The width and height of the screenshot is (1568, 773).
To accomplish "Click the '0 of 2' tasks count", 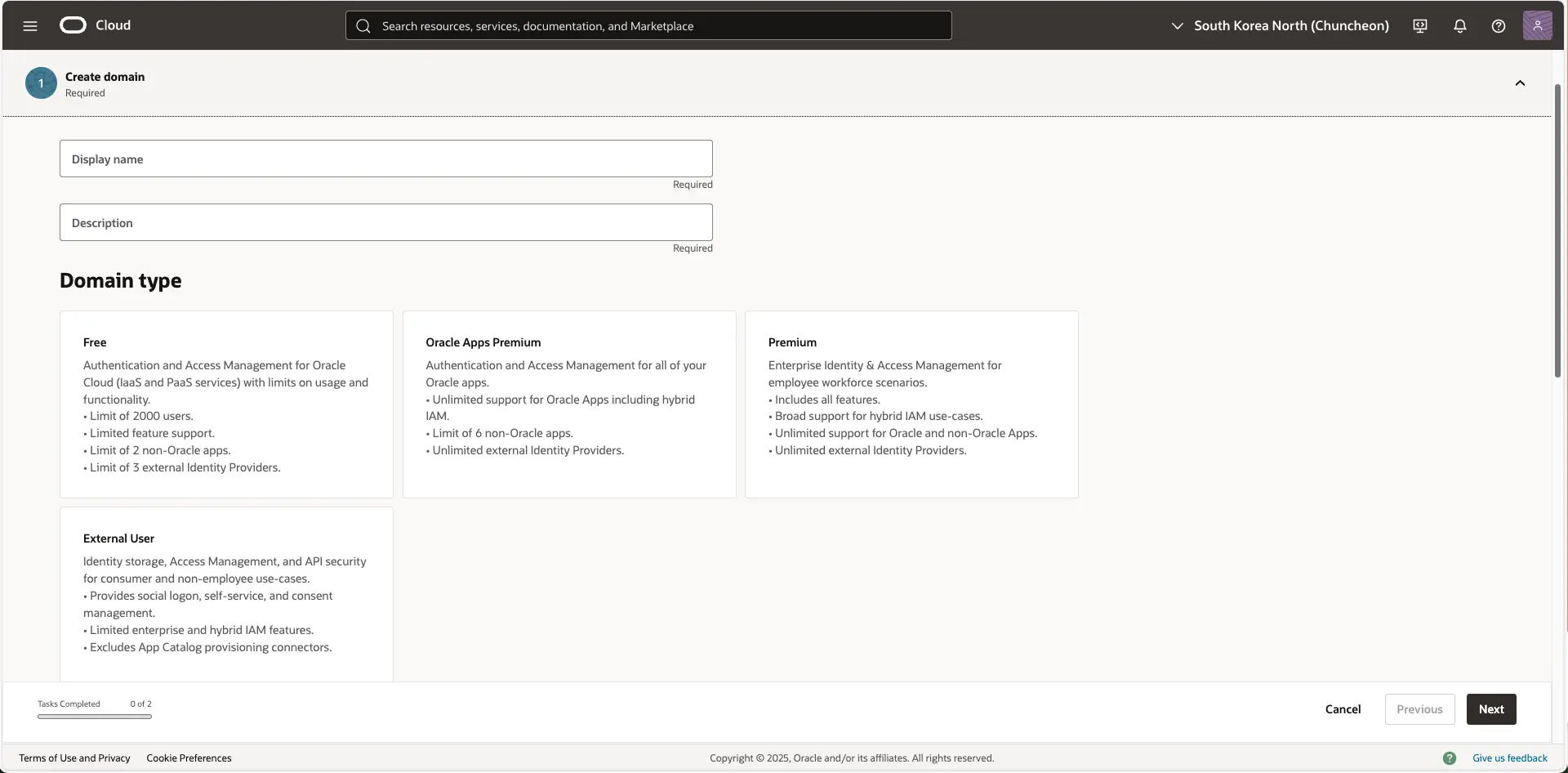I will click(140, 704).
